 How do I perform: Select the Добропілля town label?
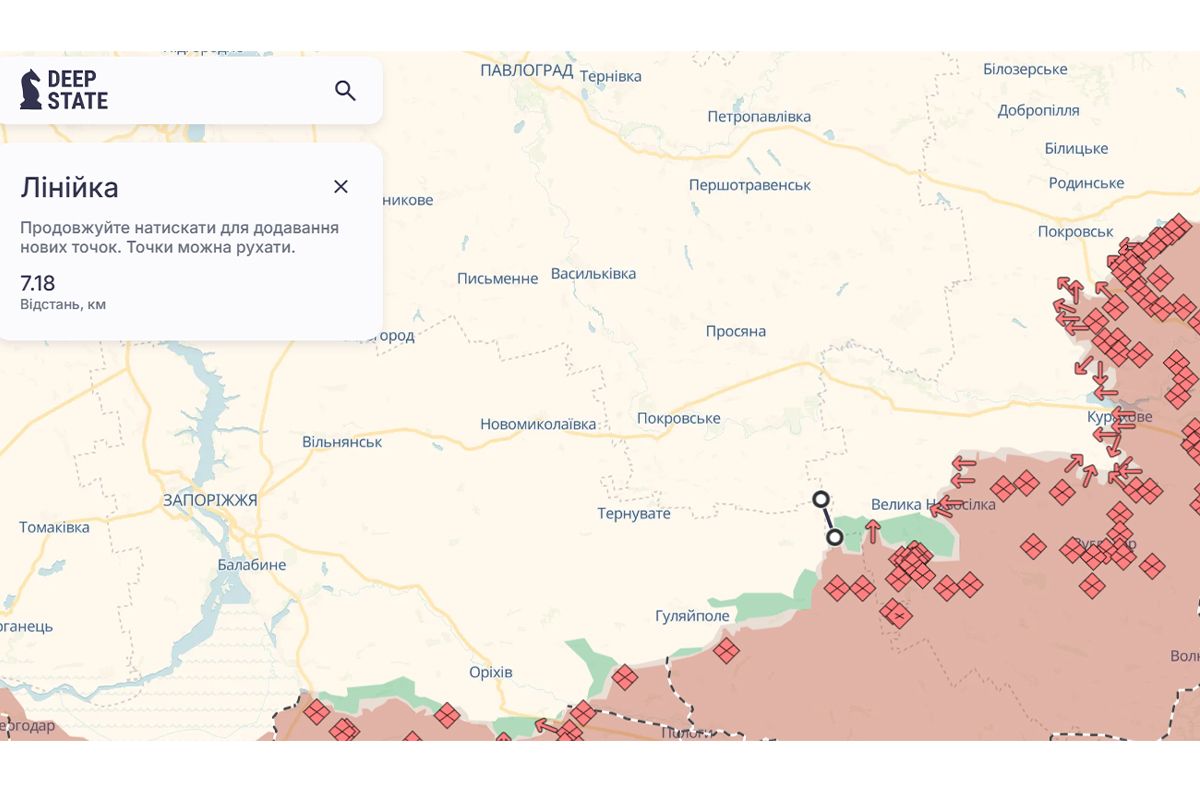[x=1038, y=110]
